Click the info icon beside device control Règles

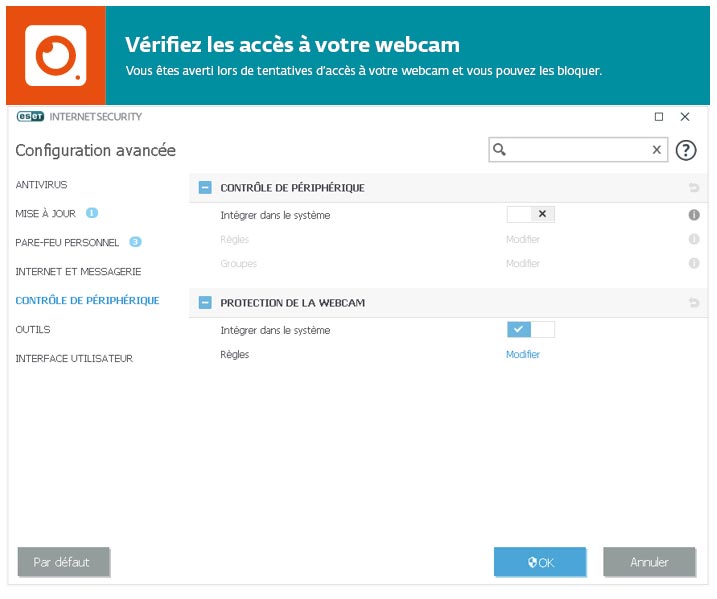click(694, 239)
